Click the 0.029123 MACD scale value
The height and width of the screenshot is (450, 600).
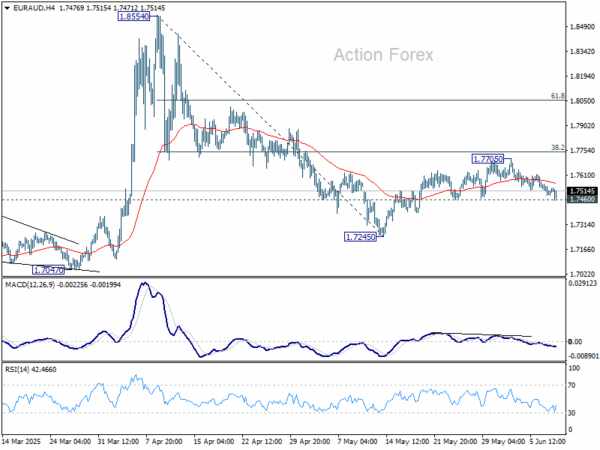tap(583, 284)
